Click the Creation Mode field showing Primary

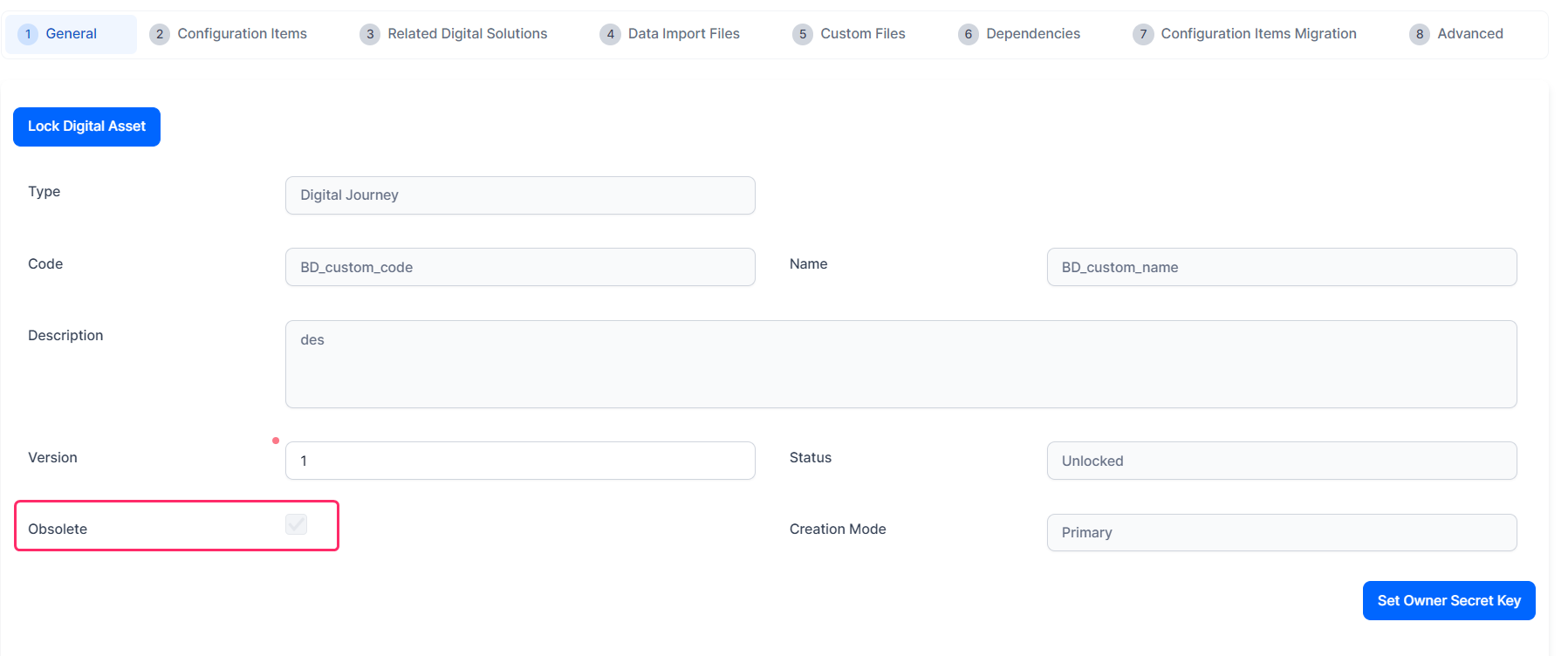(1281, 532)
